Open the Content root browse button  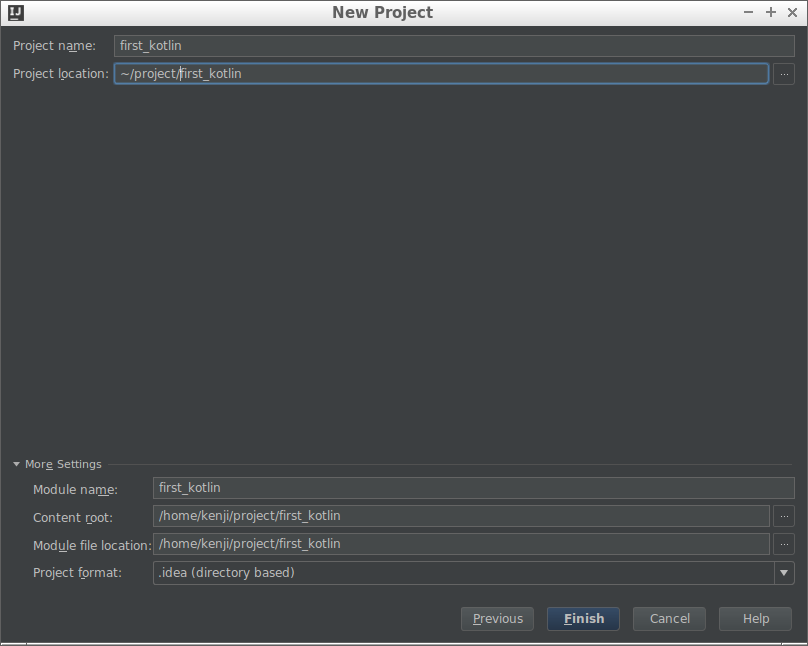(x=783, y=516)
